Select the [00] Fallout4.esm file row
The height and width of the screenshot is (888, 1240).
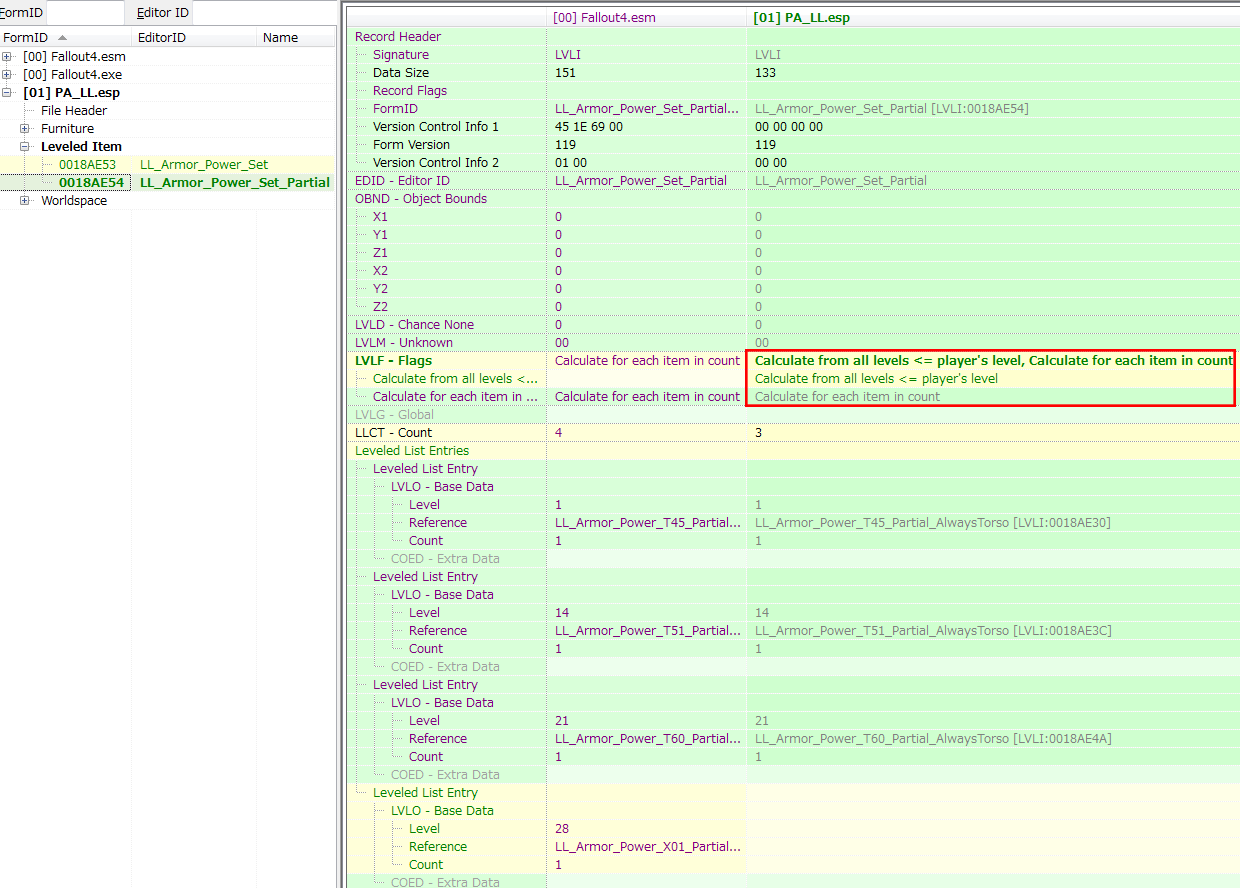click(74, 56)
